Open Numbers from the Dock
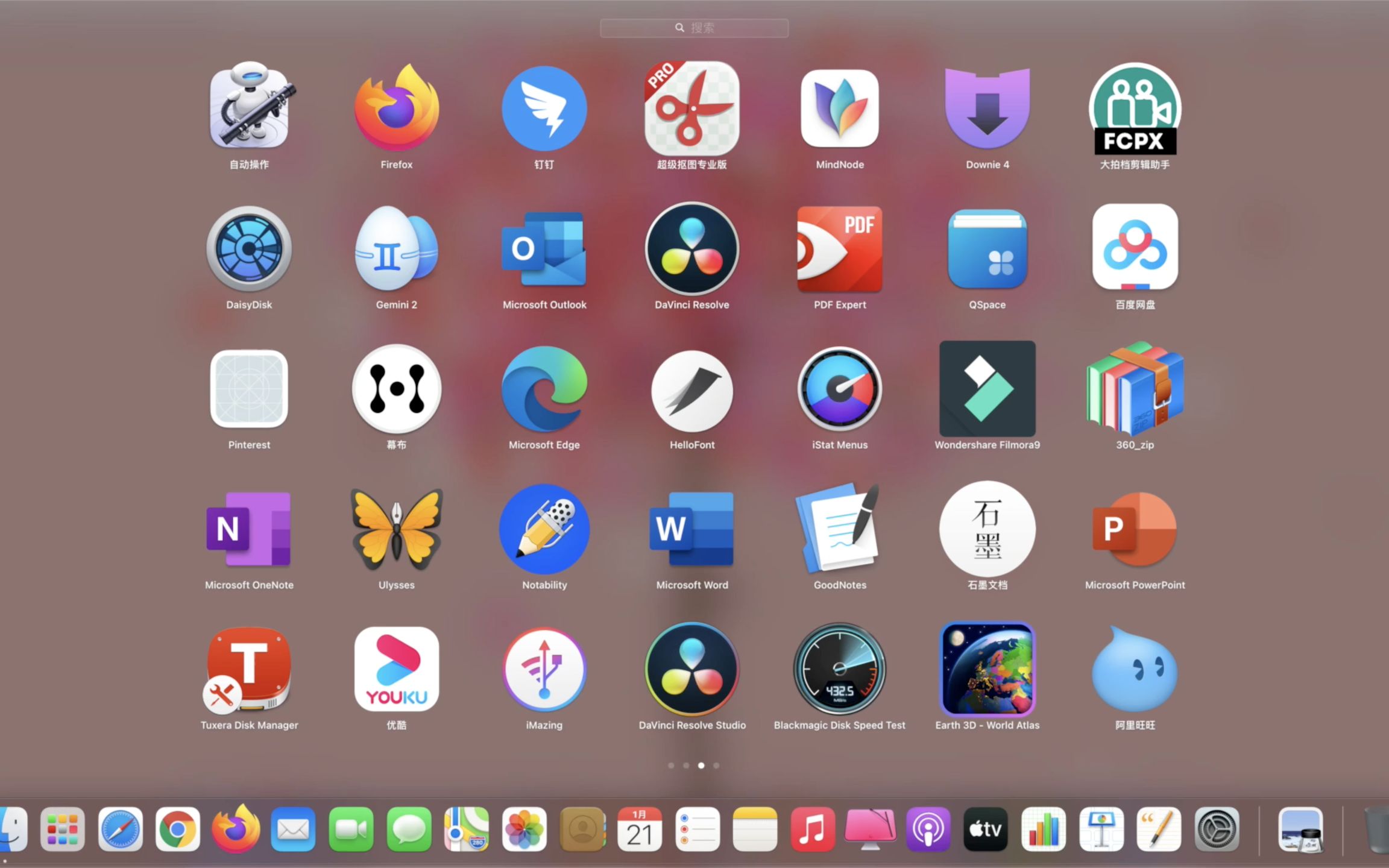 pyautogui.click(x=1044, y=829)
